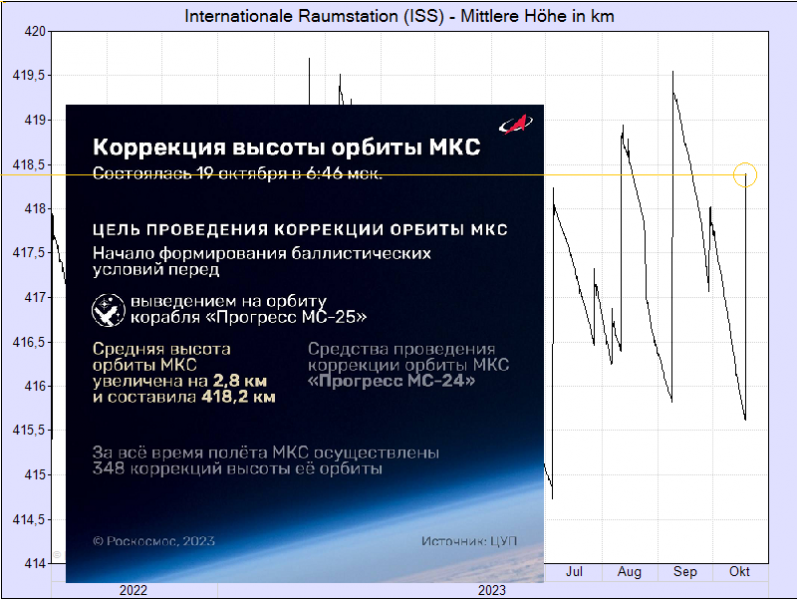797x600 pixels.
Task: Click the red Roscosmos logo
Action: pos(516,126)
